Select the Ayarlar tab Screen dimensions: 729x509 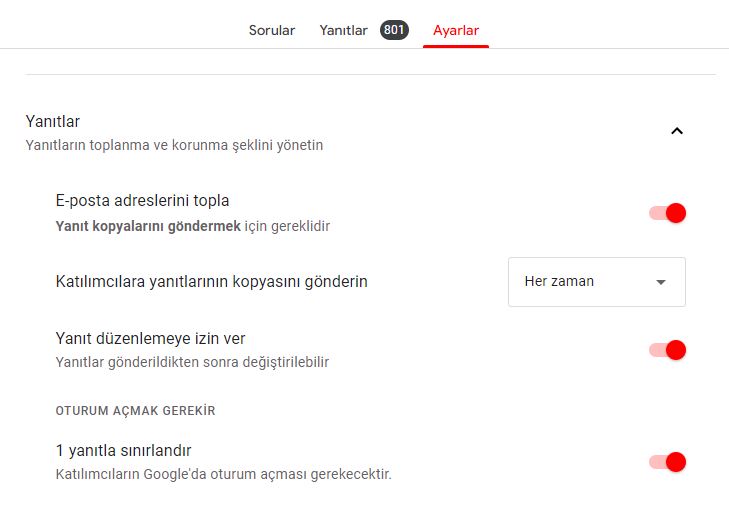[x=456, y=30]
